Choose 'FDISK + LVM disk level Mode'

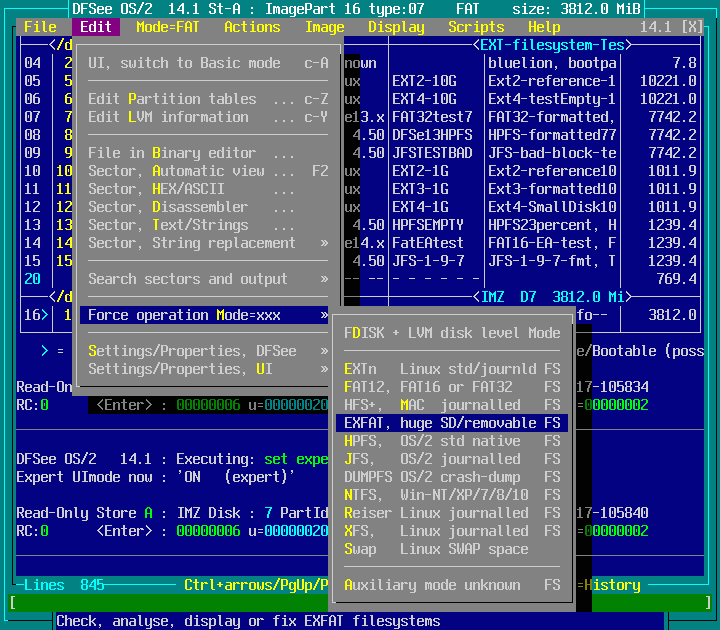[452, 333]
